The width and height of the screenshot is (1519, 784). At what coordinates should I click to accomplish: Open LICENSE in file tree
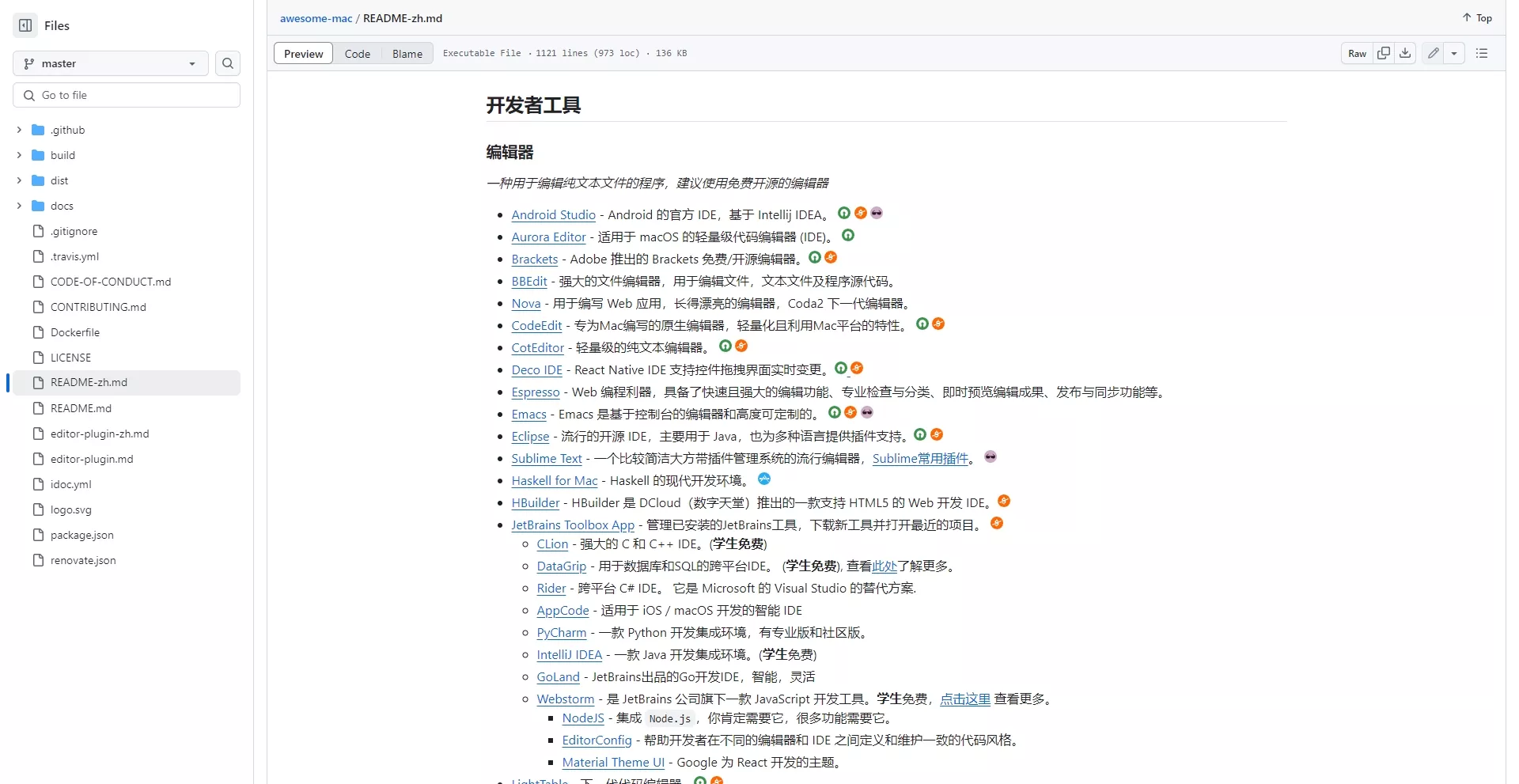coord(70,358)
